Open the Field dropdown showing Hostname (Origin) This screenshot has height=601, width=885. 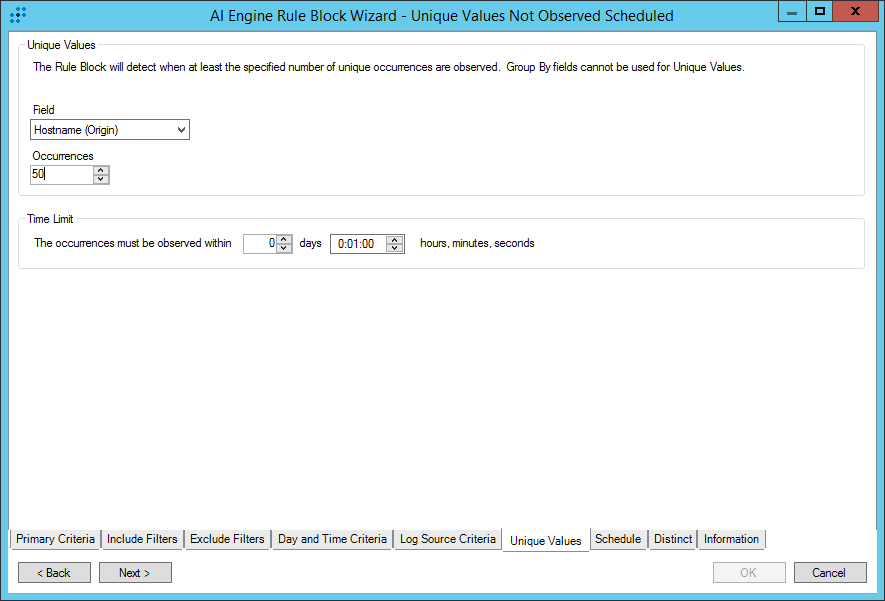(x=110, y=129)
